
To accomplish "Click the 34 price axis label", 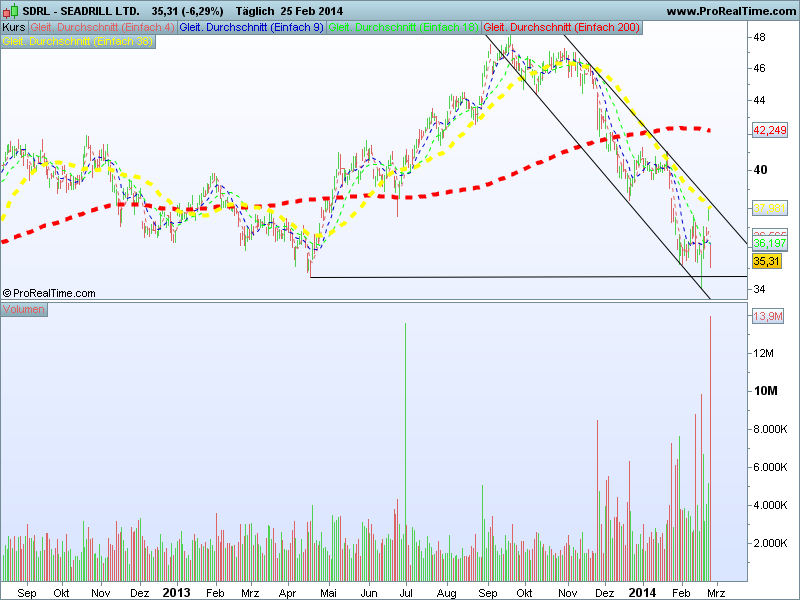I will (759, 289).
